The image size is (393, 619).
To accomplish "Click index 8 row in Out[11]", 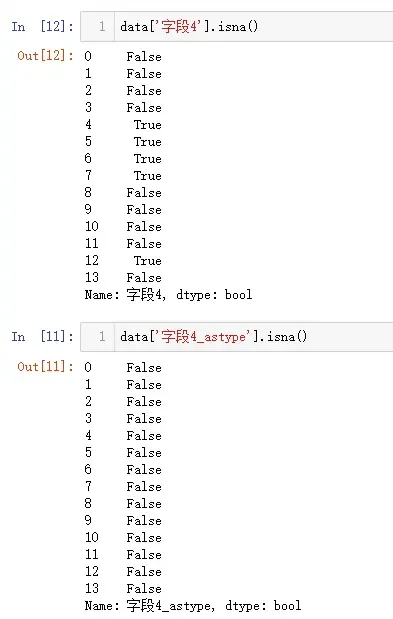I will (x=123, y=504).
